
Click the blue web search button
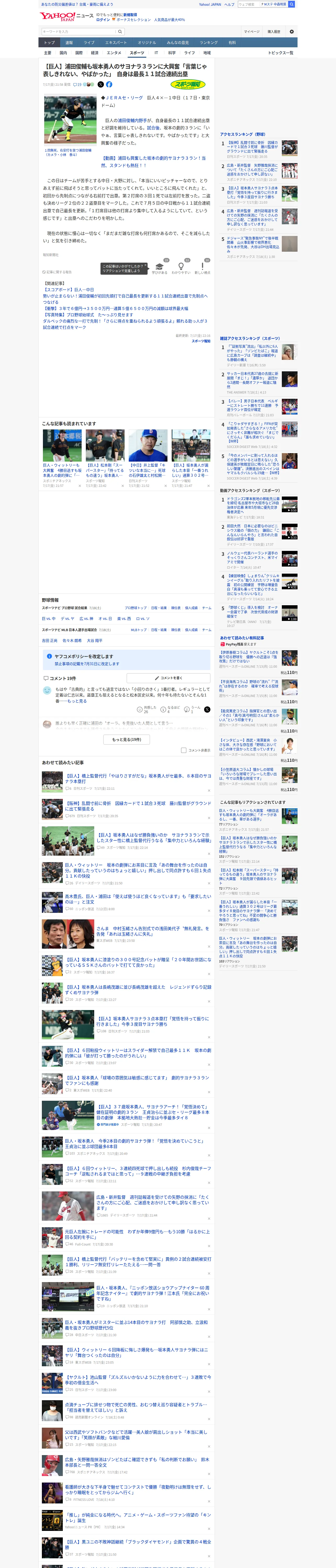click(x=292, y=4)
